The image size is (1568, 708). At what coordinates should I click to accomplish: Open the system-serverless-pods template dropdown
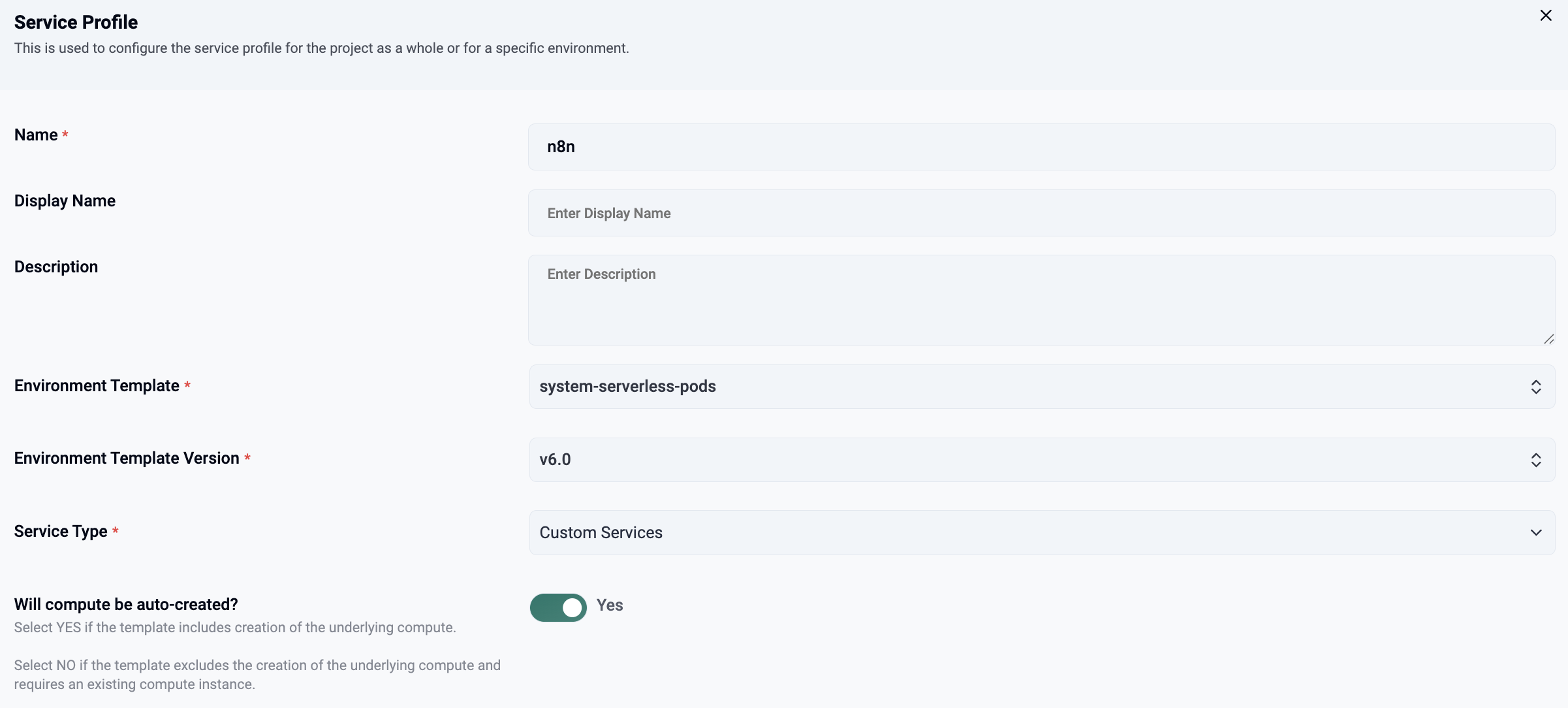pos(1041,387)
